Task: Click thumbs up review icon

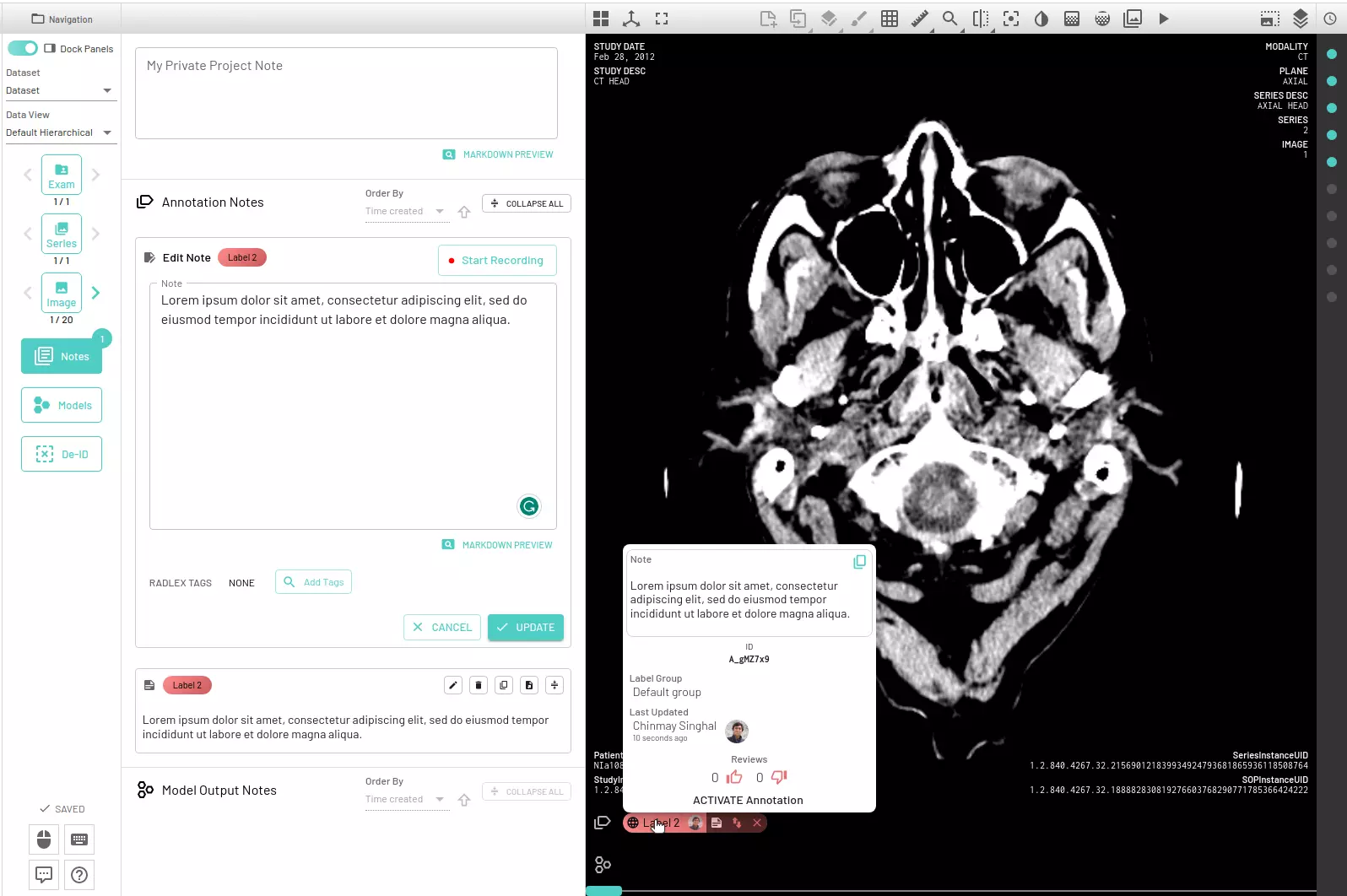Action: 734,777
